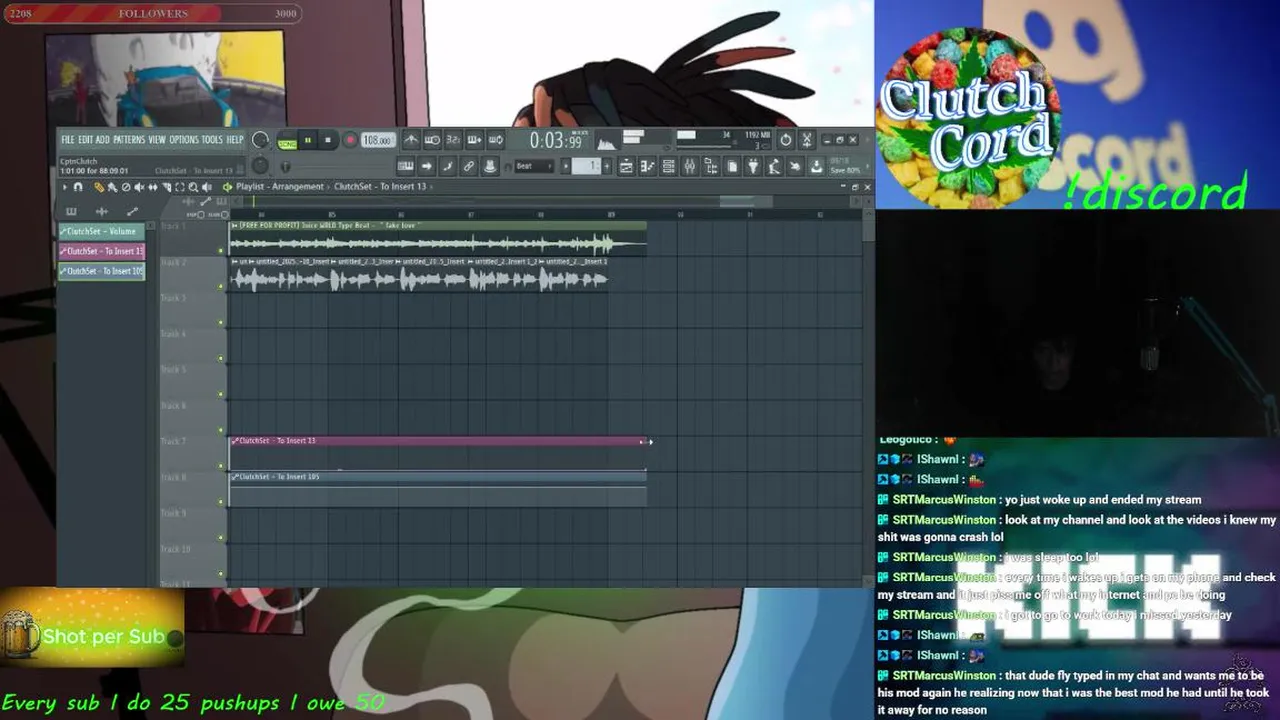The width and height of the screenshot is (1280, 720).
Task: Toggle the metronome icon
Action: 411,140
